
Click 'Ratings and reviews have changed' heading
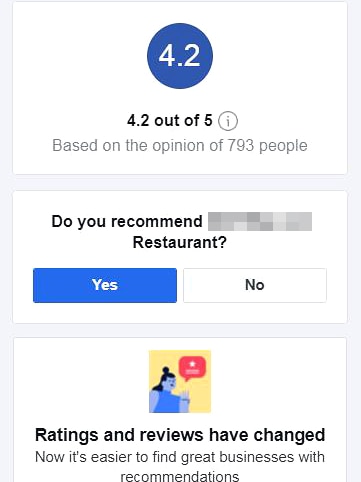180,435
